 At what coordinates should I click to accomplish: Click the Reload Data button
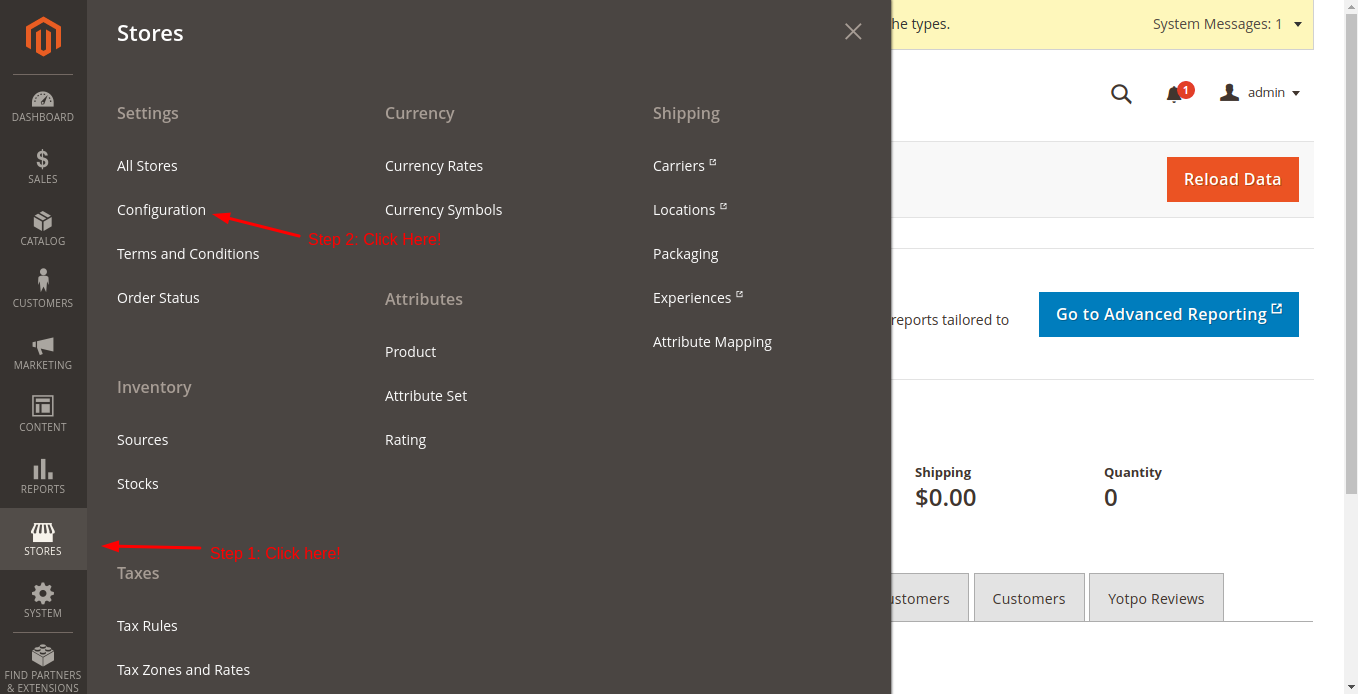1232,179
